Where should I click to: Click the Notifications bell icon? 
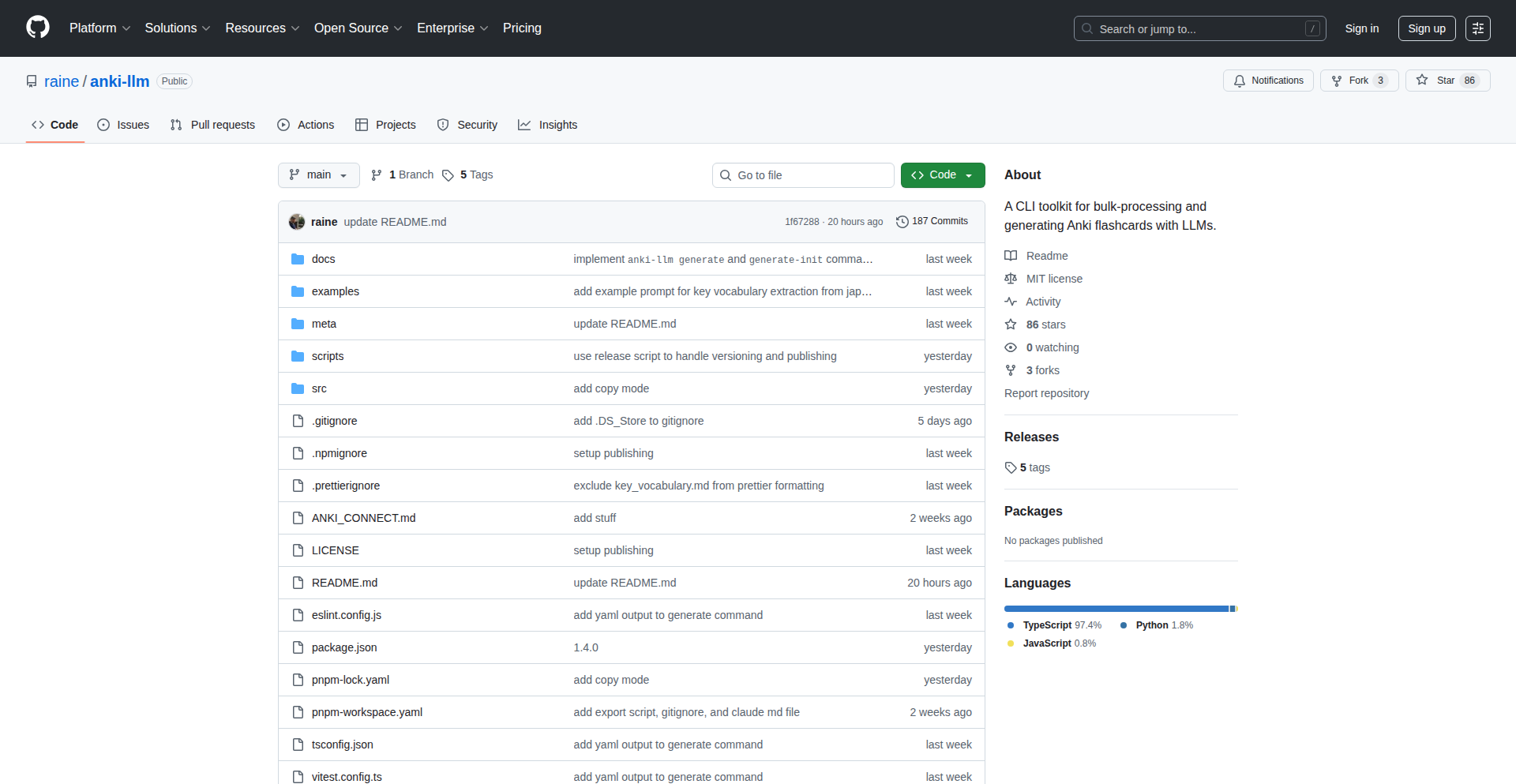(1240, 81)
